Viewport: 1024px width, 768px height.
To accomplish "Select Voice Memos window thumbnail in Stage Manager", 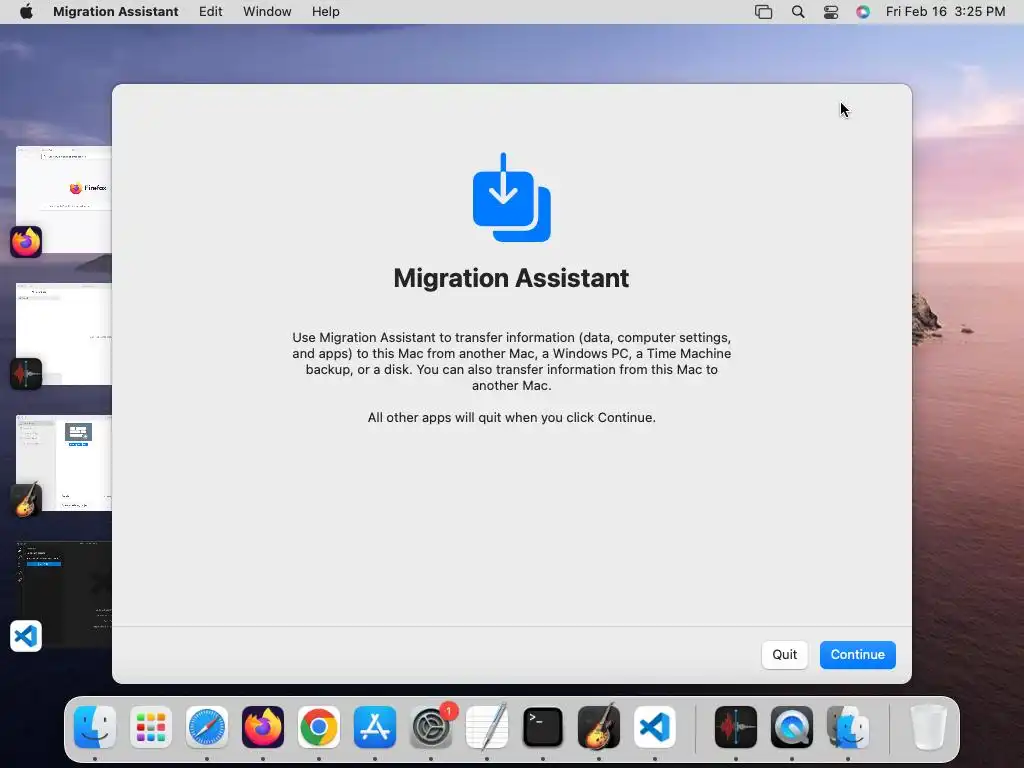I will [x=64, y=334].
